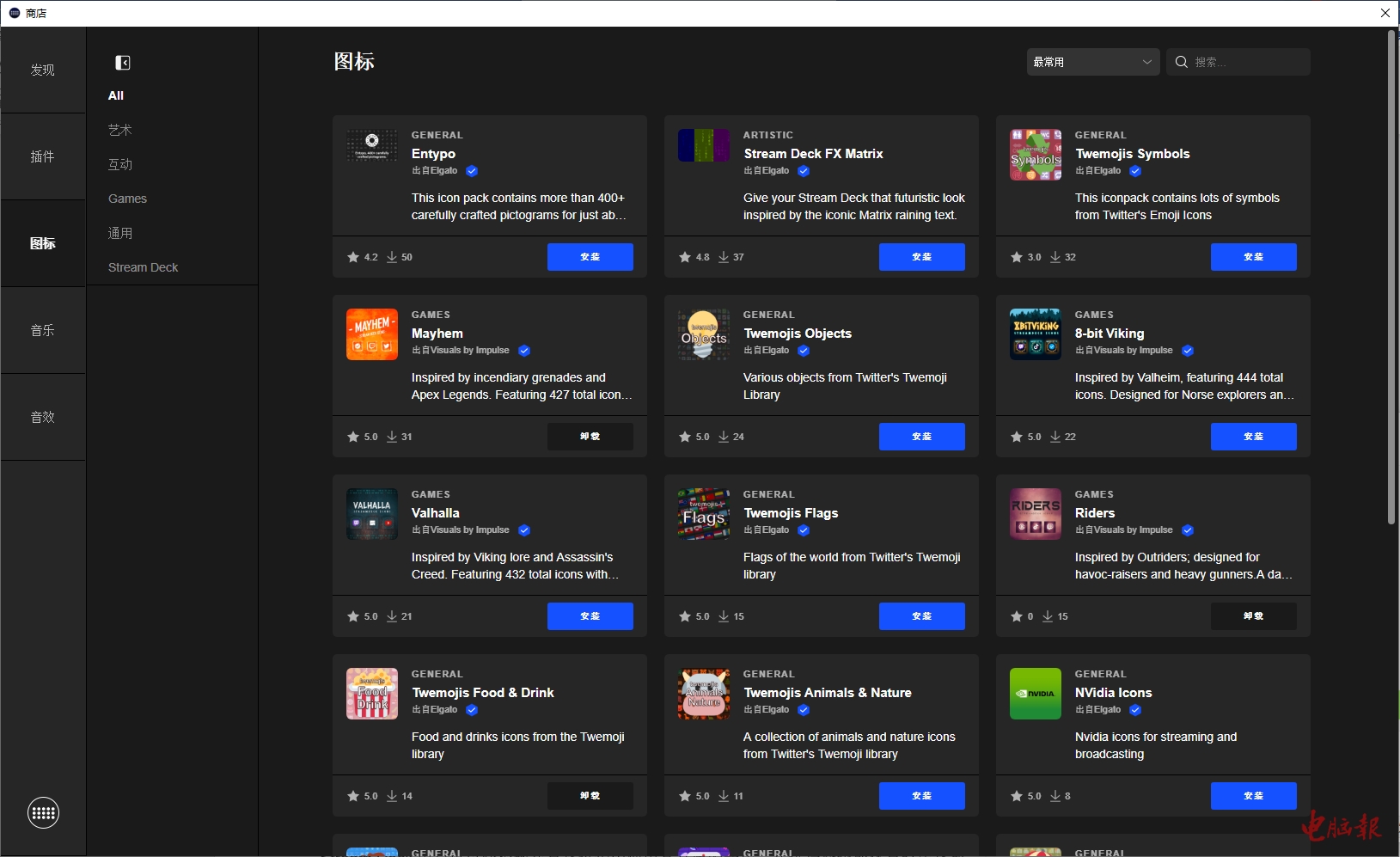The width and height of the screenshot is (1400, 857).
Task: Select the Games category filter
Action: click(127, 199)
